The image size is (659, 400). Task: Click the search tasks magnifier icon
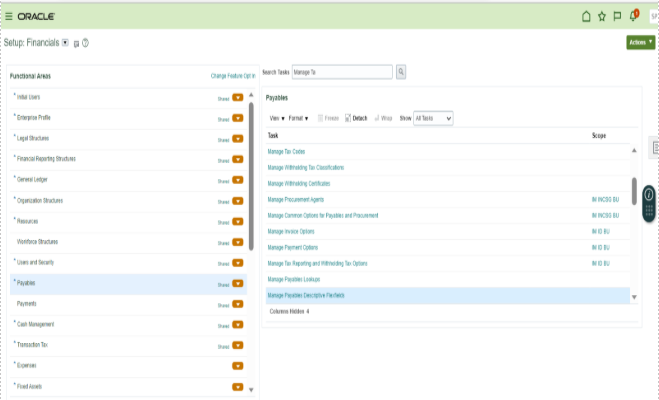point(401,72)
